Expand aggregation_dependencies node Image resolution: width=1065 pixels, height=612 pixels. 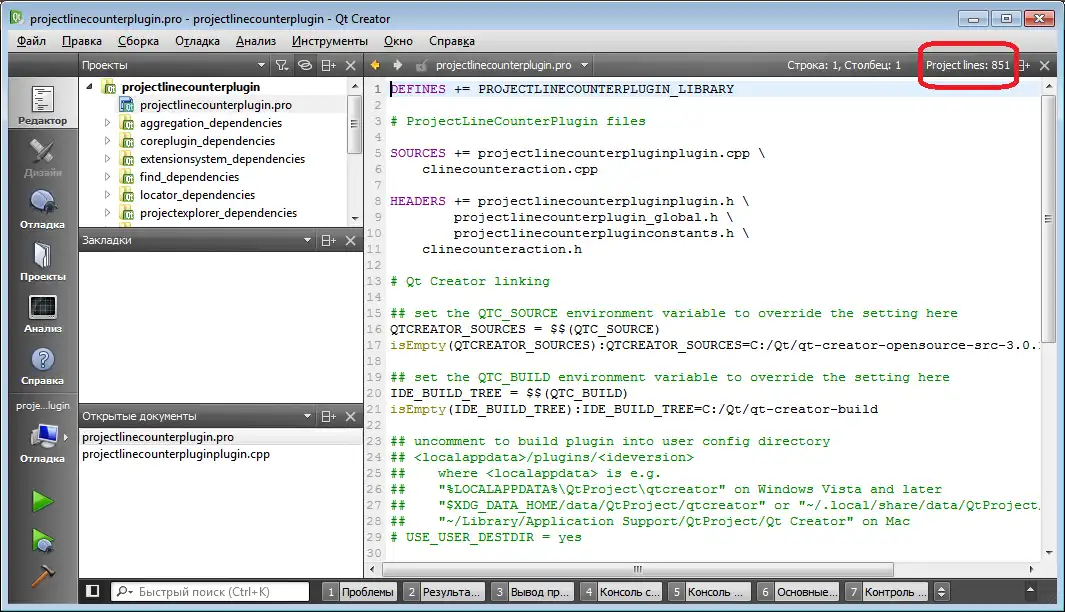point(107,123)
